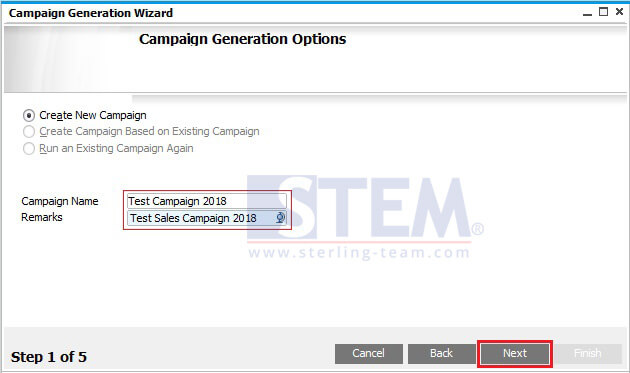Click inside the Campaign Name text field
Screen dimensions: 630x373
coord(207,201)
